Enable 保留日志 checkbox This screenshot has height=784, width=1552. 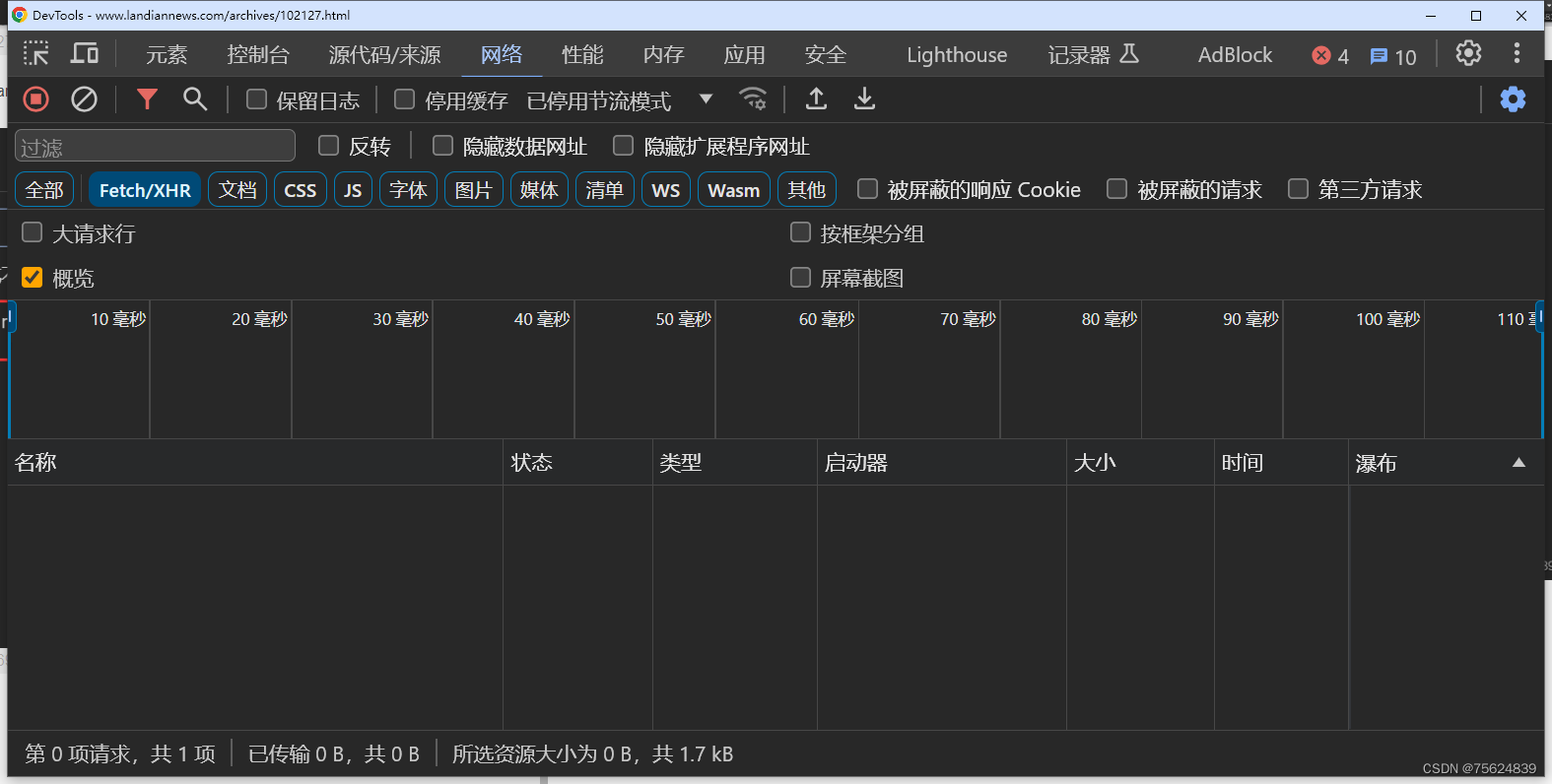click(x=256, y=99)
